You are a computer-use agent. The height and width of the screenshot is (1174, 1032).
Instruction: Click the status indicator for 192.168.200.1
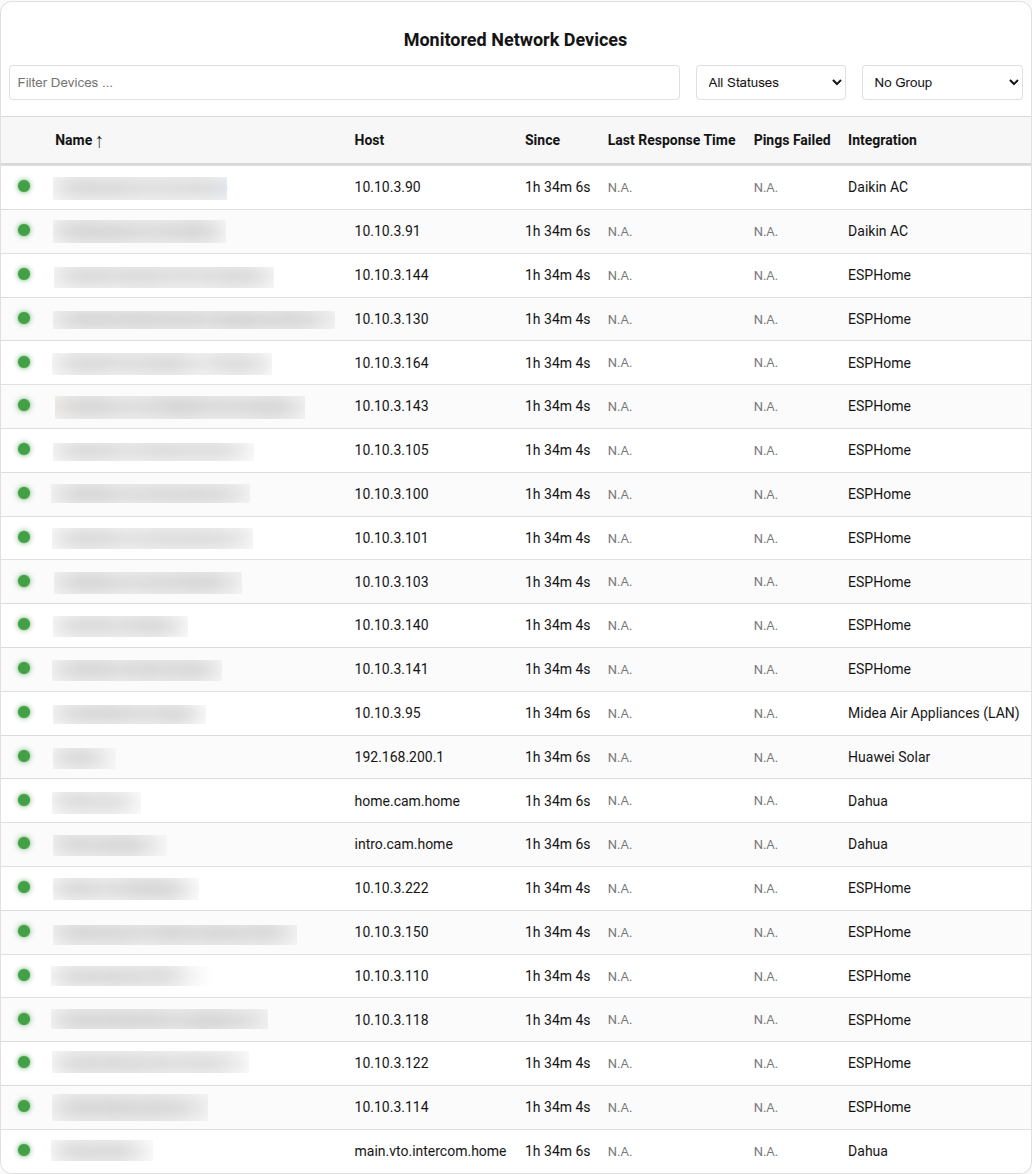[x=24, y=756]
